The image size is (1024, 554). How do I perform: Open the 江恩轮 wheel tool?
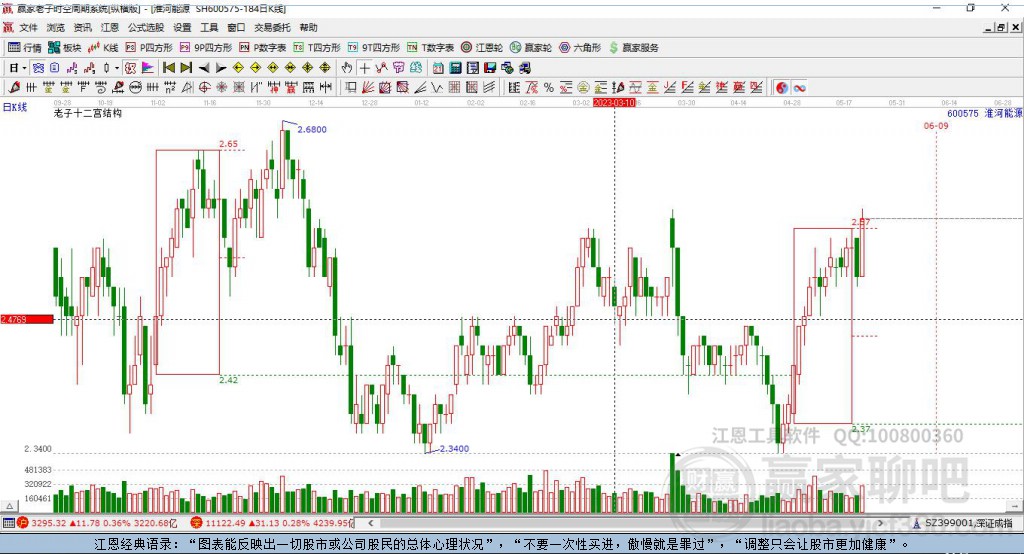(482, 48)
